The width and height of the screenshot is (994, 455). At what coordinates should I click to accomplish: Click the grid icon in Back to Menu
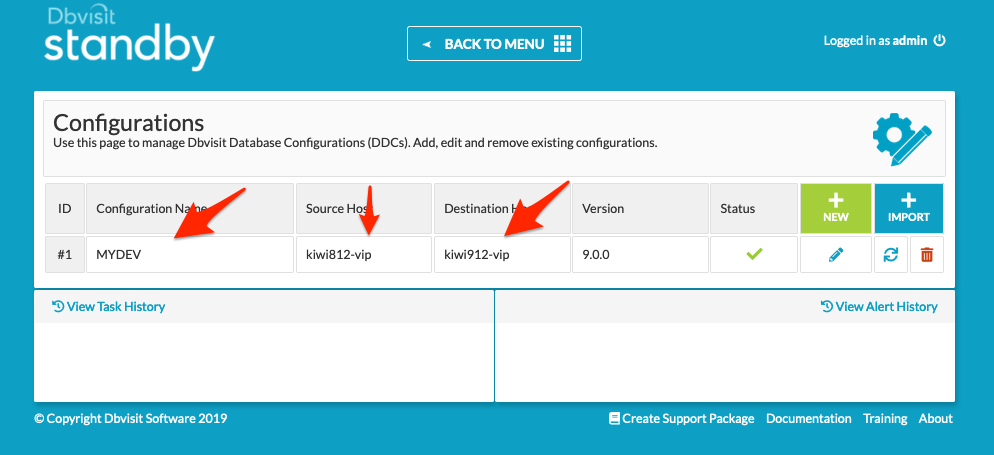[x=562, y=43]
